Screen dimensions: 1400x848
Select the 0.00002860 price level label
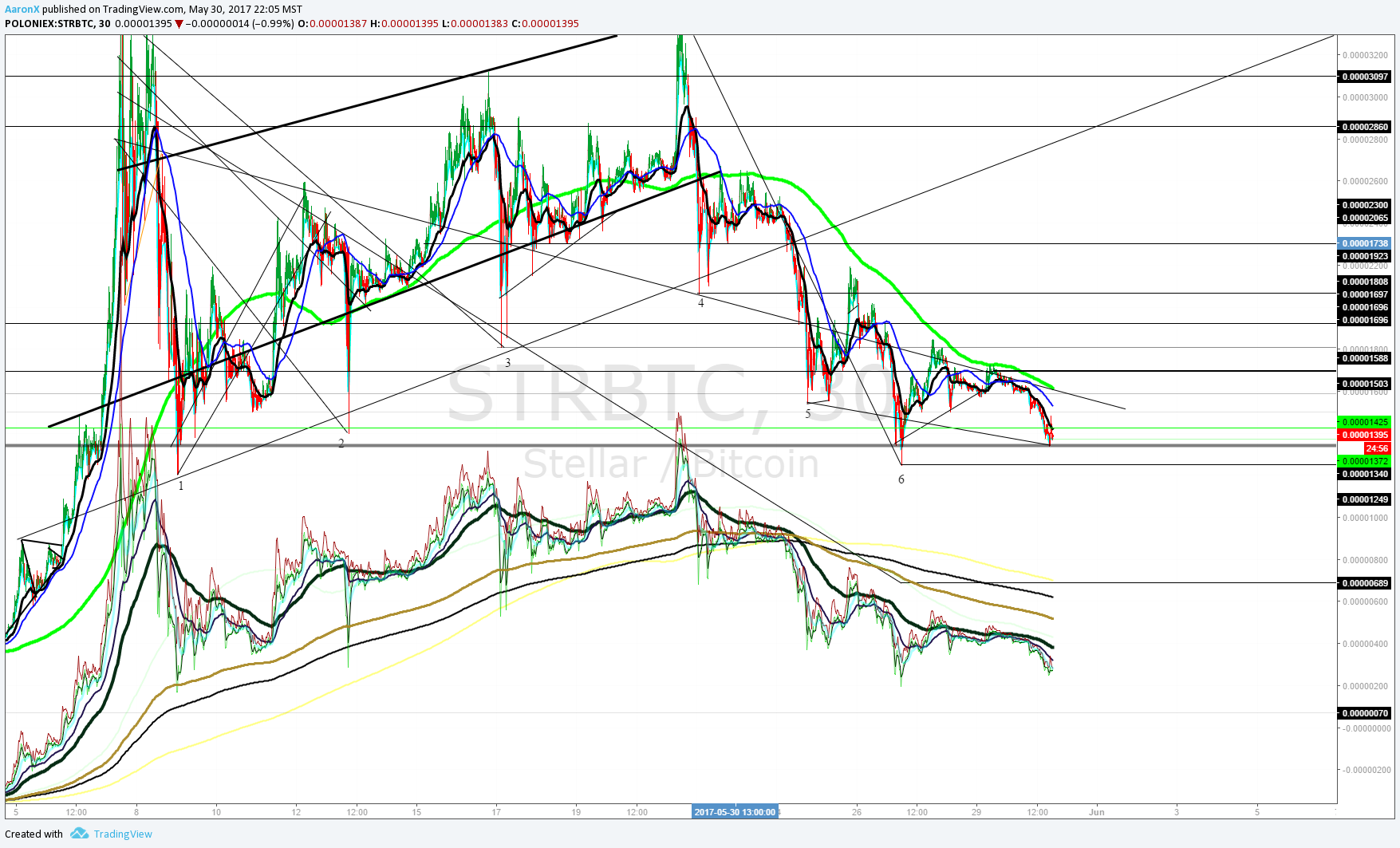coord(1365,127)
